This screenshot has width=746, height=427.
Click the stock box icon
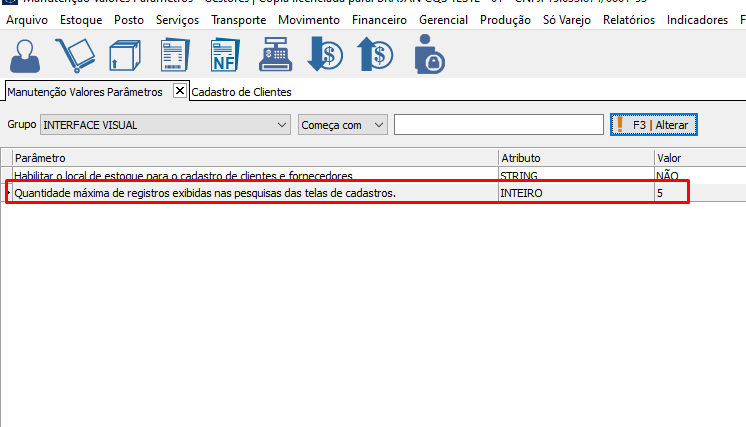(125, 54)
